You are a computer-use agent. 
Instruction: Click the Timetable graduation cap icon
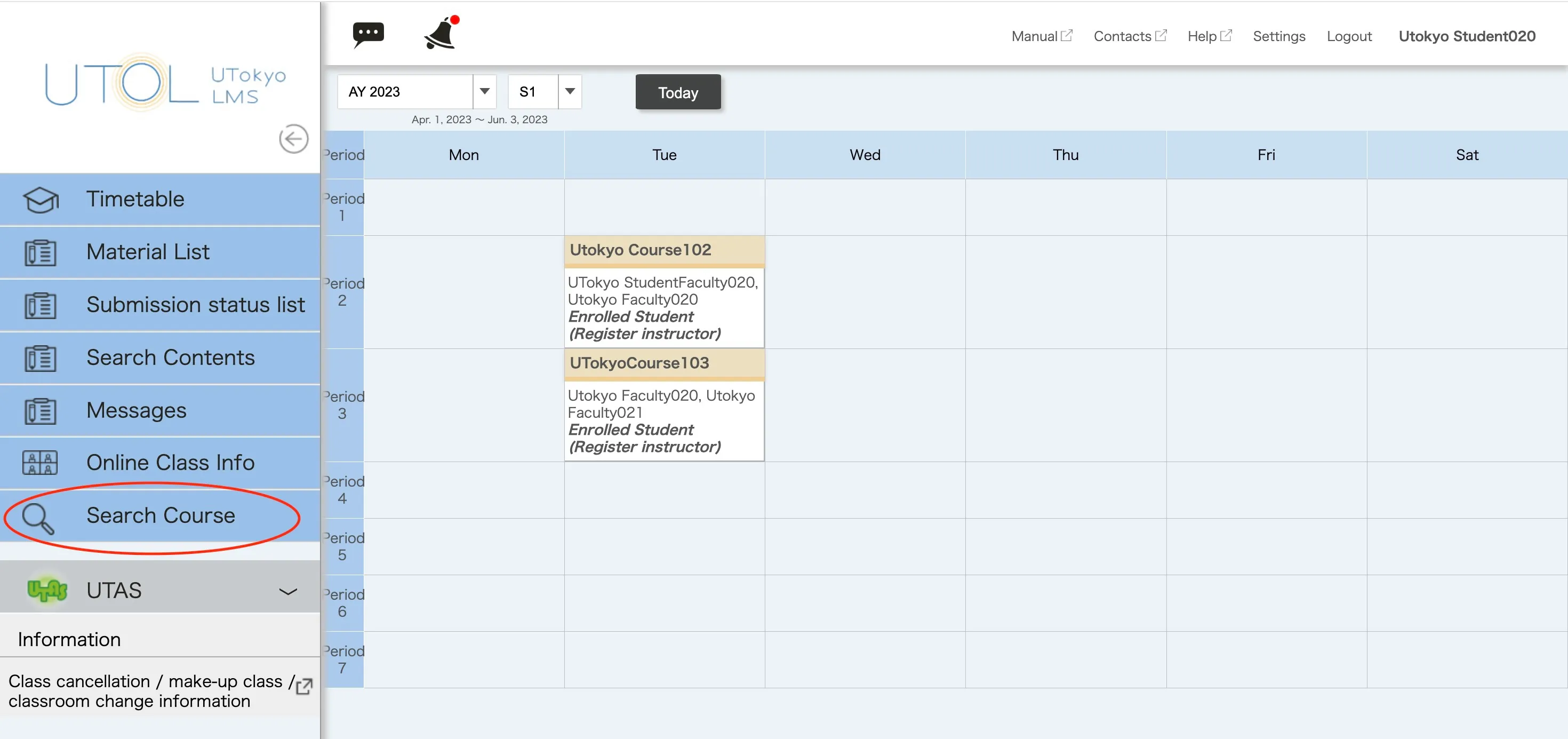click(40, 200)
